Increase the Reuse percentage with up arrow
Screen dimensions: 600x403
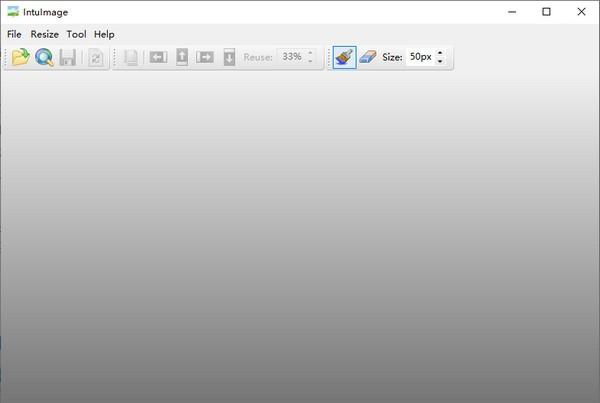310,53
